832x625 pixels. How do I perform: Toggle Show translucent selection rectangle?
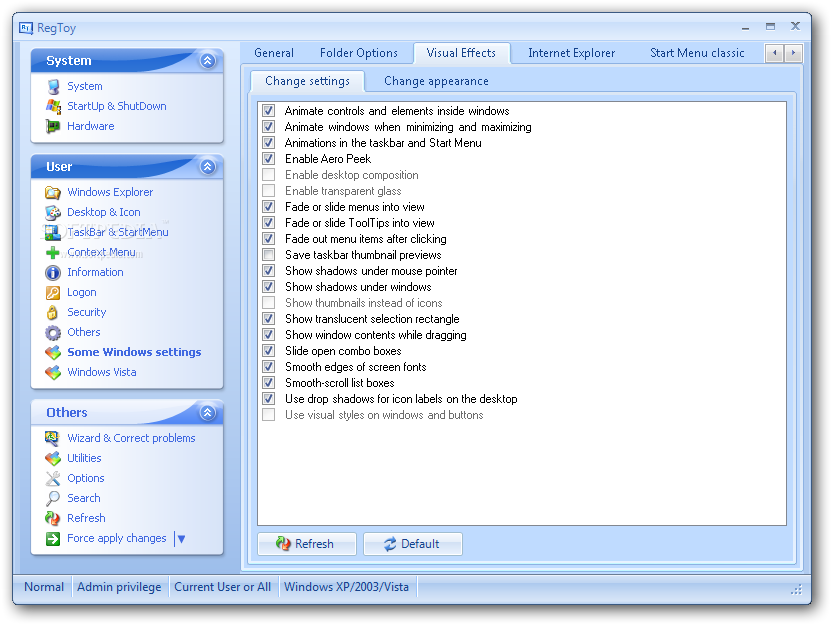point(269,319)
